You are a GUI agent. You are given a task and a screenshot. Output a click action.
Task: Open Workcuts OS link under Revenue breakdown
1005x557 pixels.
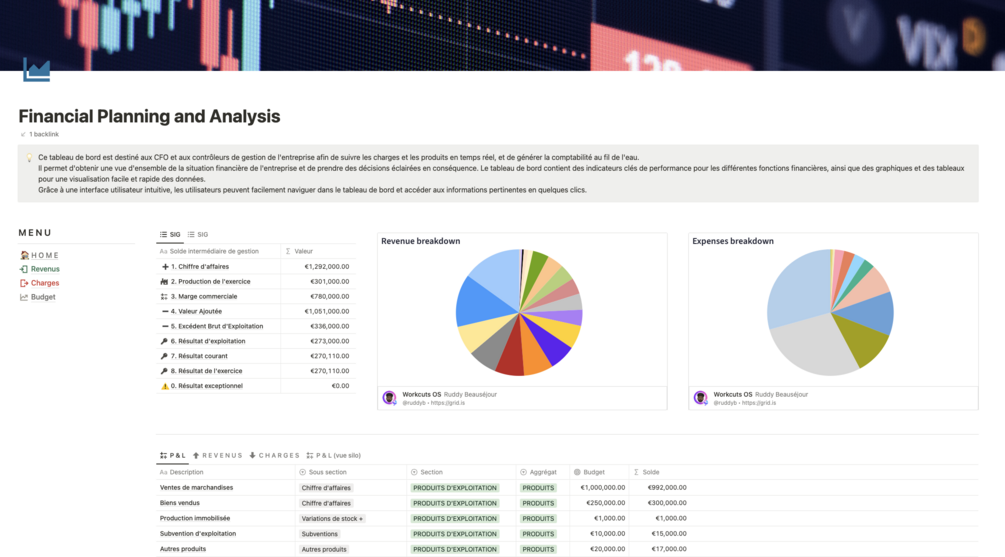[x=421, y=394]
